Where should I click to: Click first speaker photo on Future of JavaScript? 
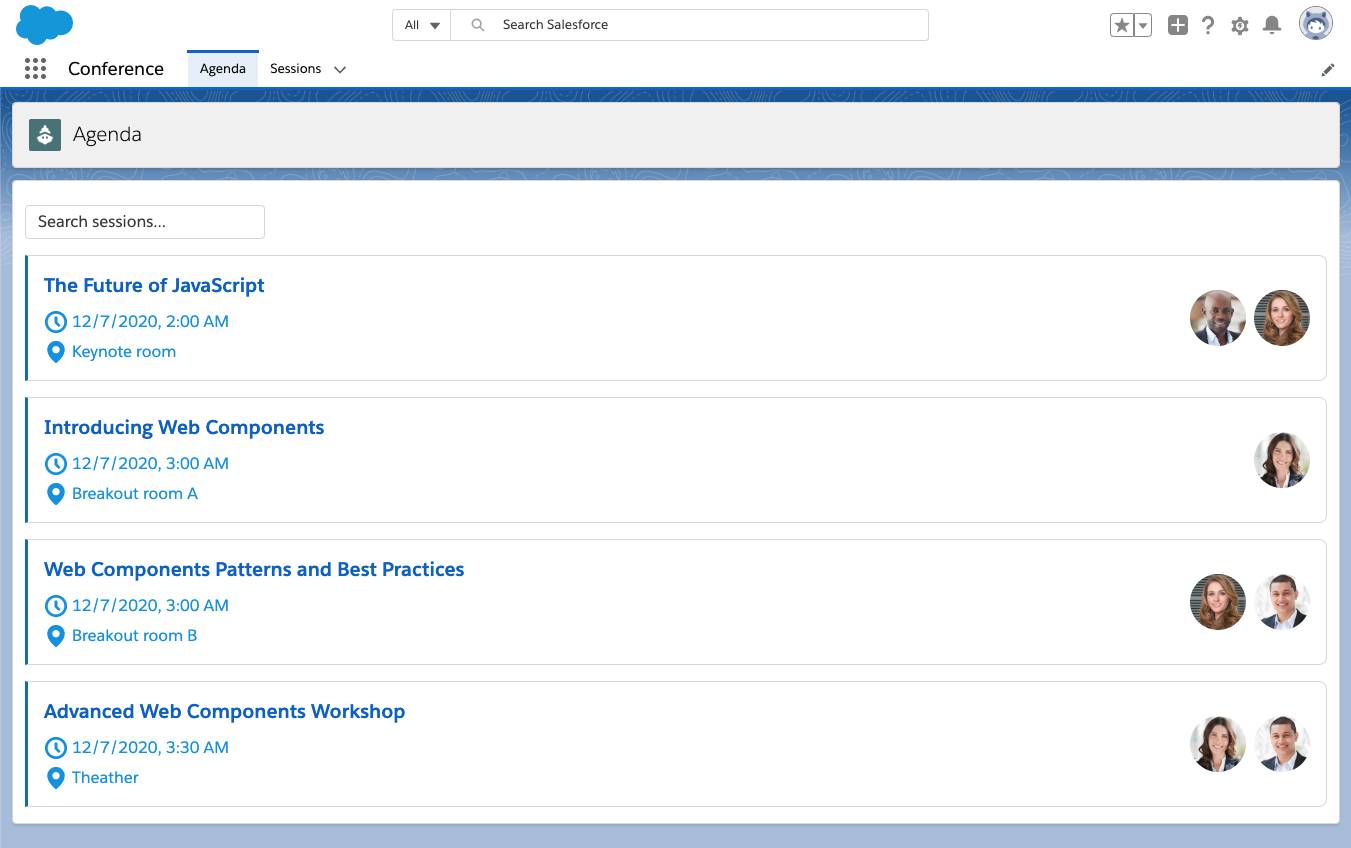[1218, 318]
